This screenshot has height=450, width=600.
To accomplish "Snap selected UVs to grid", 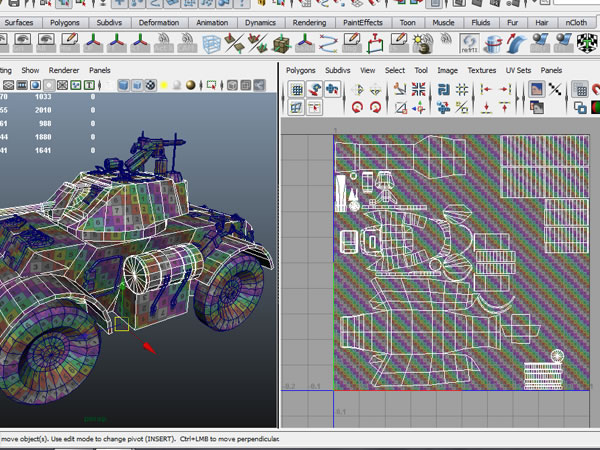I will (462, 90).
